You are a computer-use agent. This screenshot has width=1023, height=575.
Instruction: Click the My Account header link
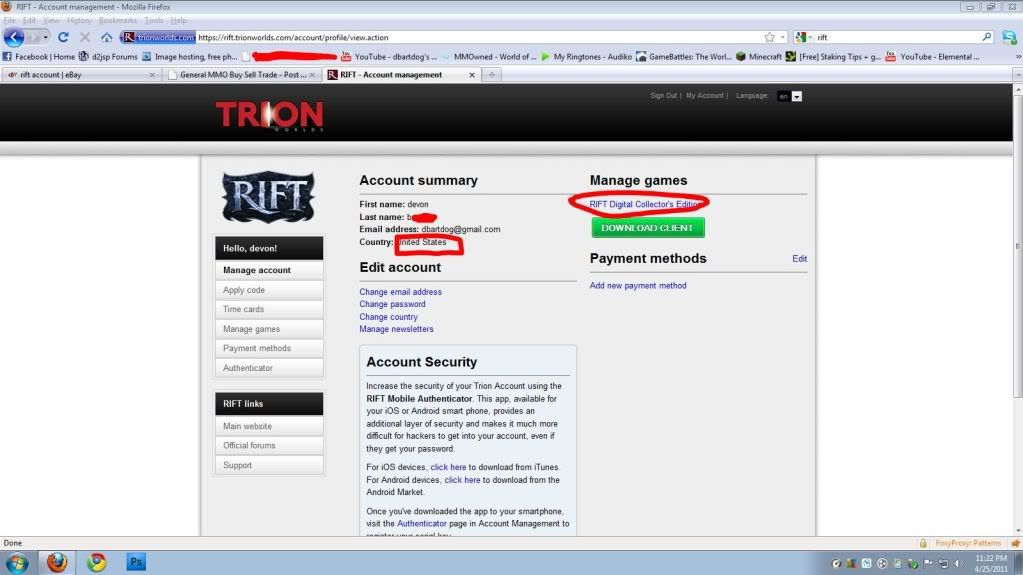pyautogui.click(x=705, y=95)
